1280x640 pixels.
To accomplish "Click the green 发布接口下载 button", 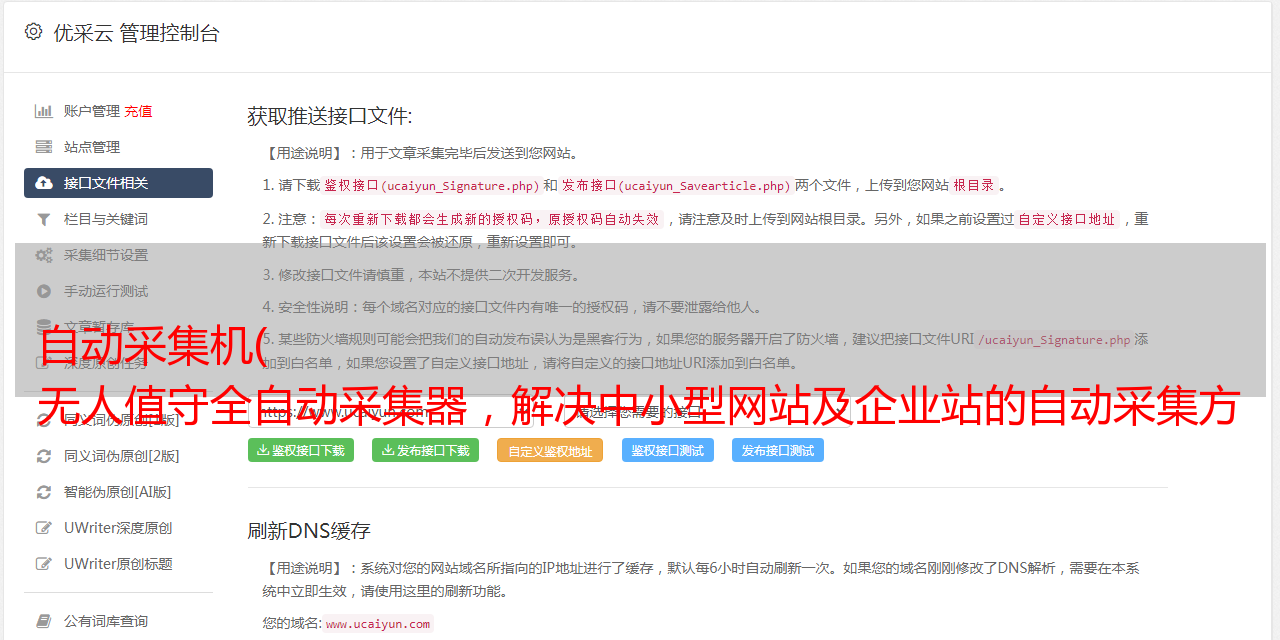I will point(425,450).
